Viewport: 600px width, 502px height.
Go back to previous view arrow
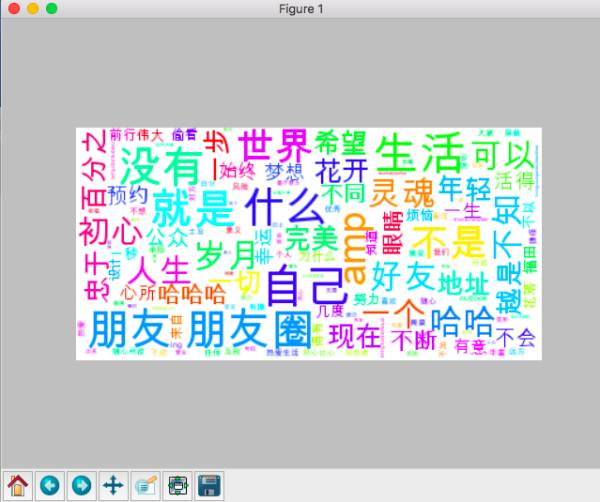[50, 486]
